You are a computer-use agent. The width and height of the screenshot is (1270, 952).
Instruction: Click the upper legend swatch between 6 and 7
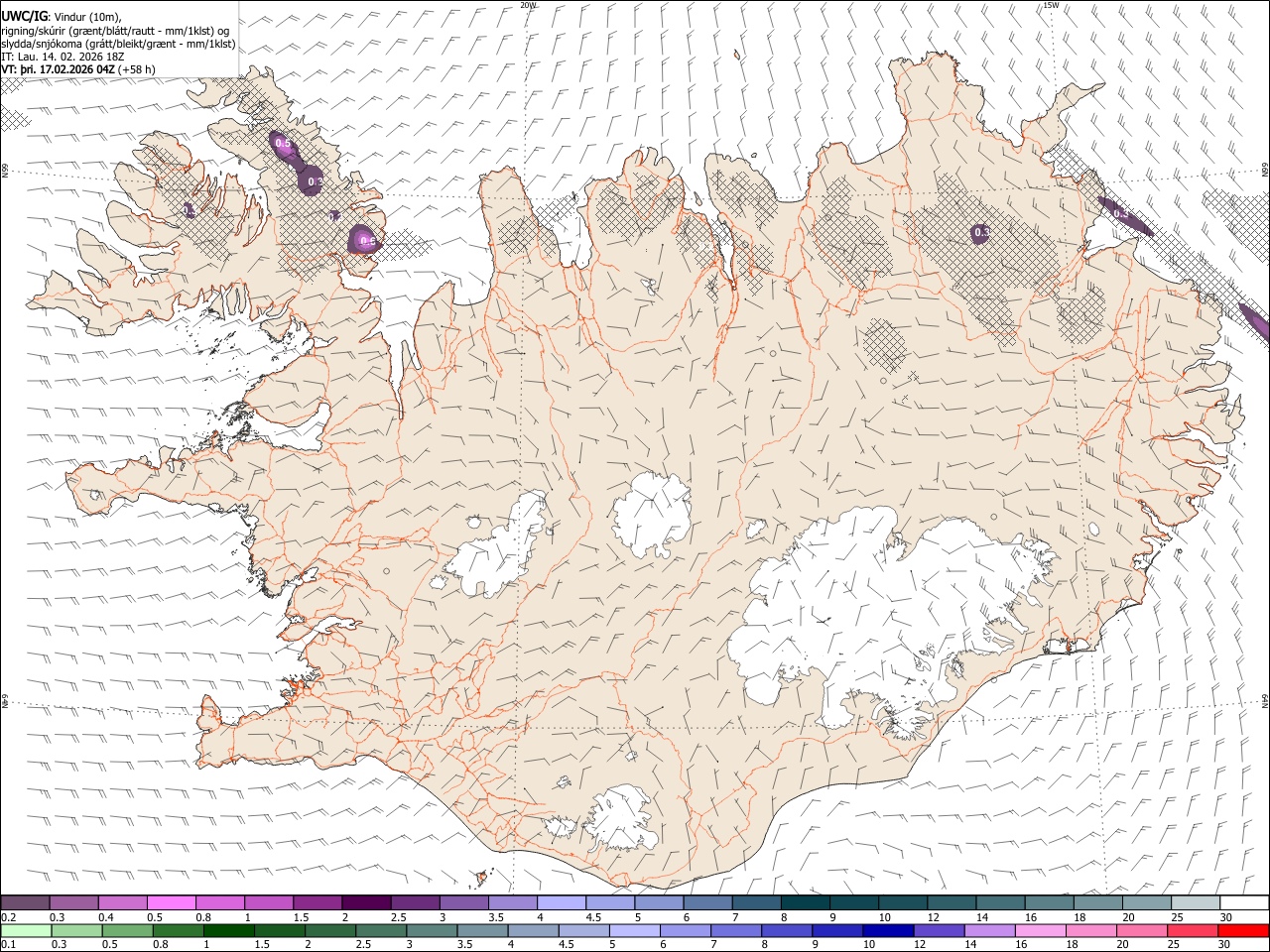pyautogui.click(x=707, y=902)
